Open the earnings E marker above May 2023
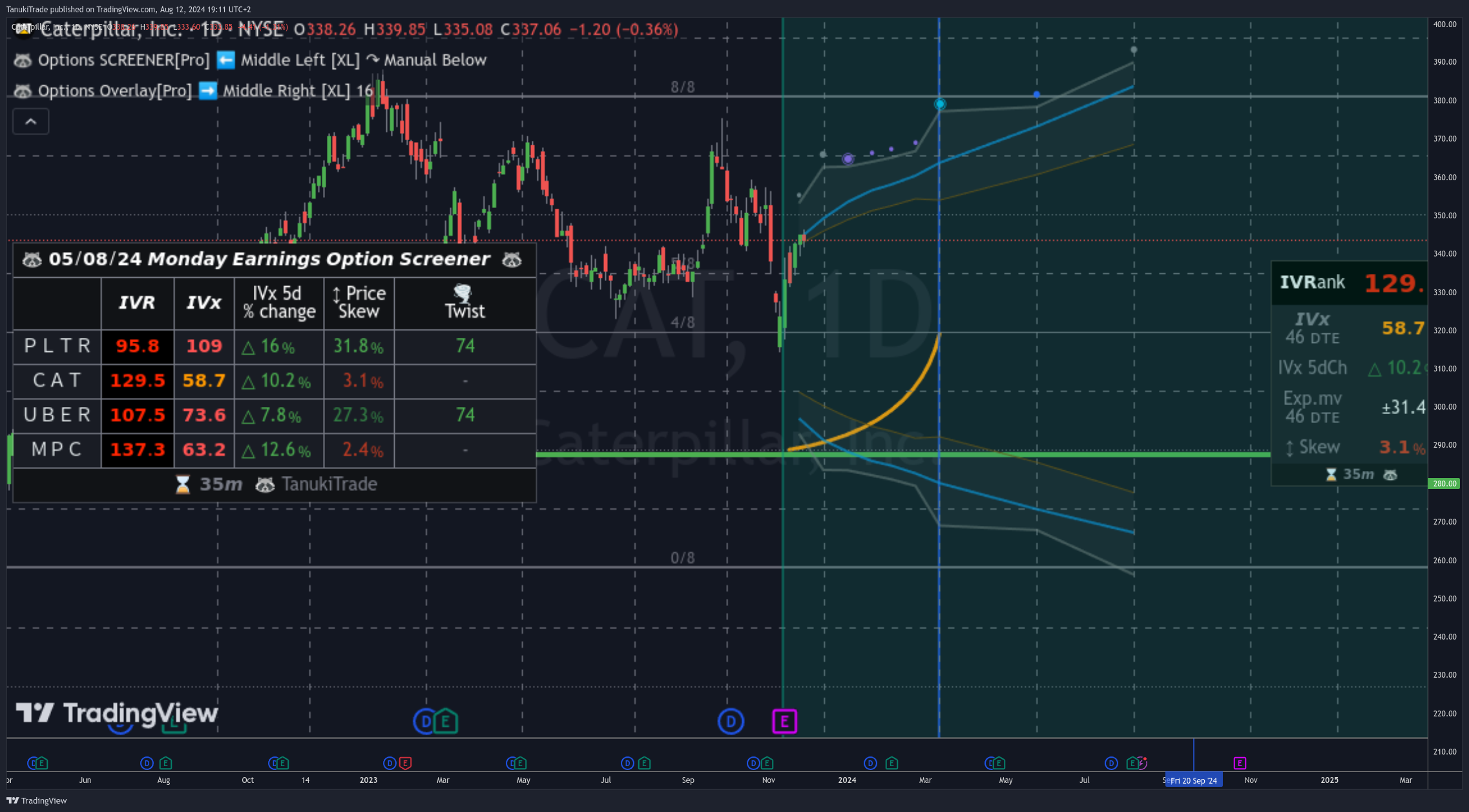Screen dimensions: 1469x812 520,763
